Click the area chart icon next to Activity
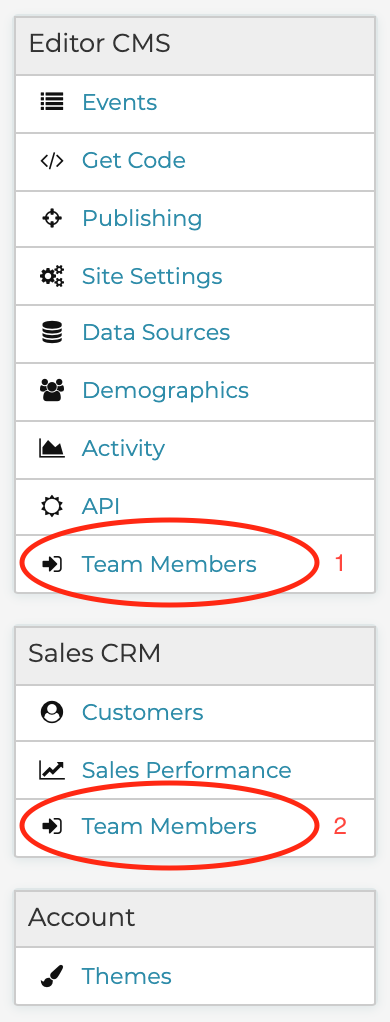Viewport: 390px width, 1022px height. [x=52, y=448]
